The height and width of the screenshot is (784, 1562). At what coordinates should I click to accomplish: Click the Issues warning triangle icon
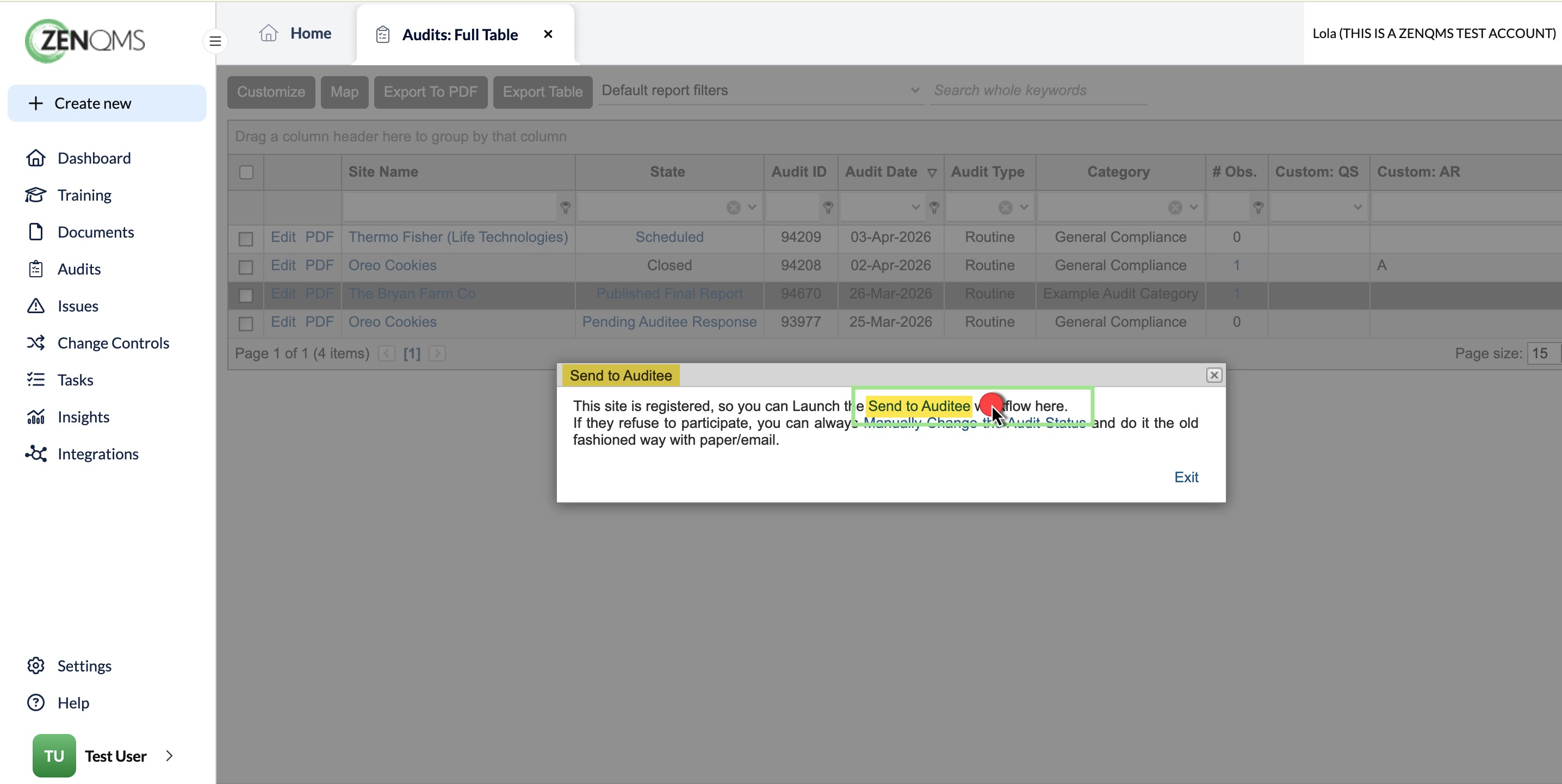36,306
